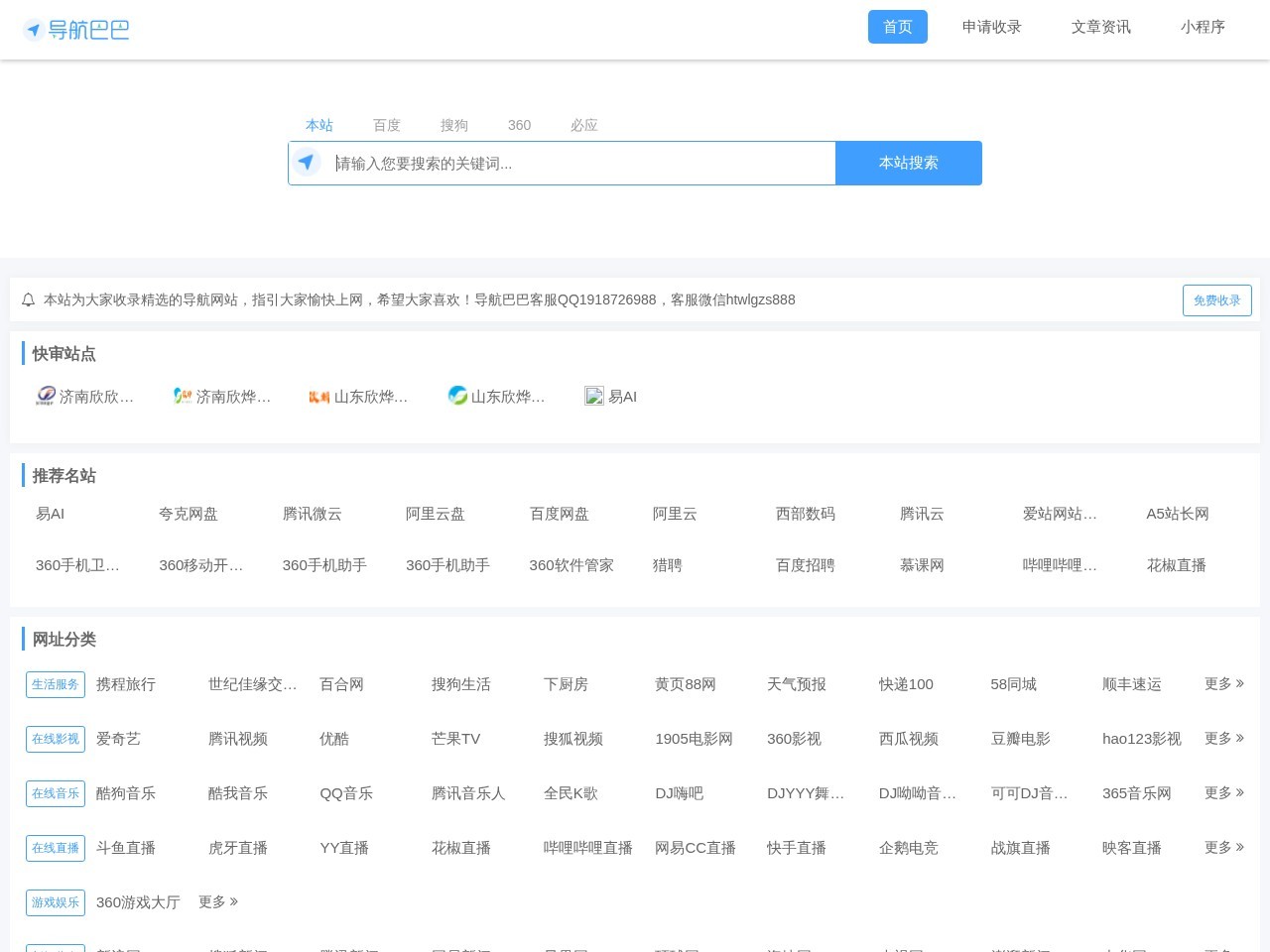The width and height of the screenshot is (1270, 952).
Task: Open A5站长网 link
Action: click(1178, 514)
